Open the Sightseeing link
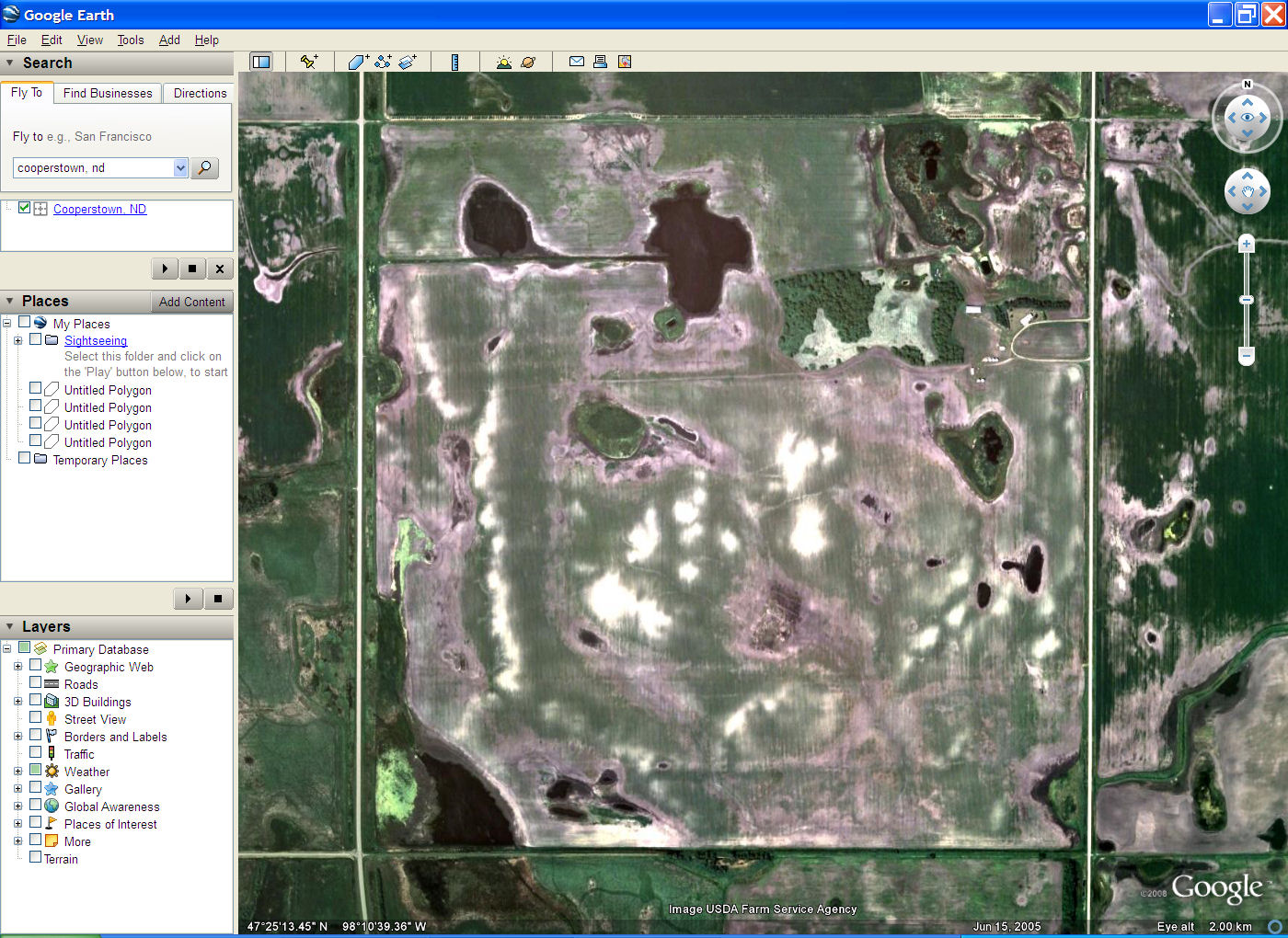This screenshot has width=1288, height=938. [x=96, y=340]
